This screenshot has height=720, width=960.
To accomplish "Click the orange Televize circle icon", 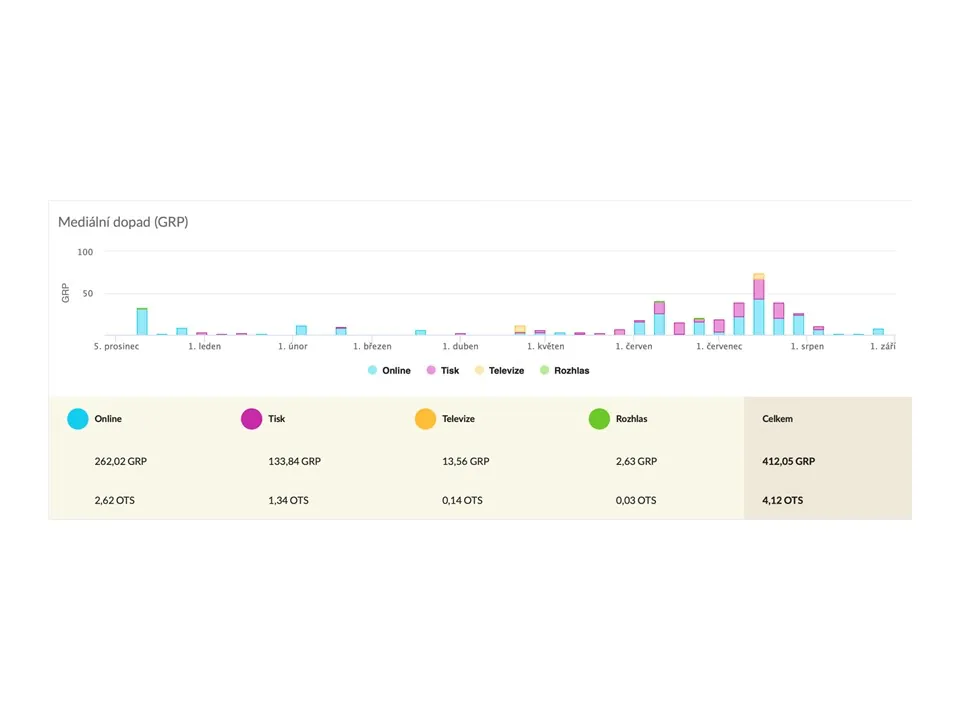I will point(426,419).
